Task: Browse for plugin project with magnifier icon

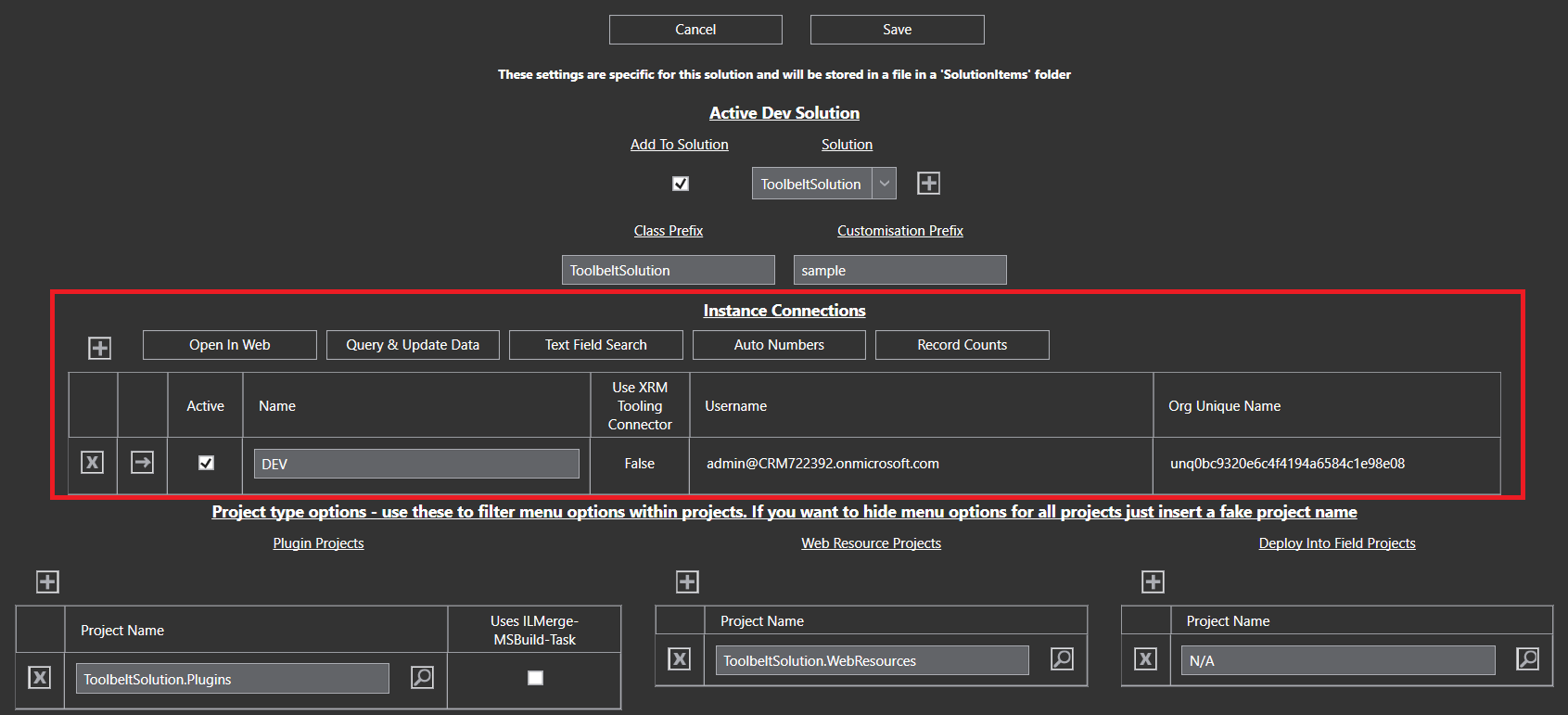Action: [422, 678]
